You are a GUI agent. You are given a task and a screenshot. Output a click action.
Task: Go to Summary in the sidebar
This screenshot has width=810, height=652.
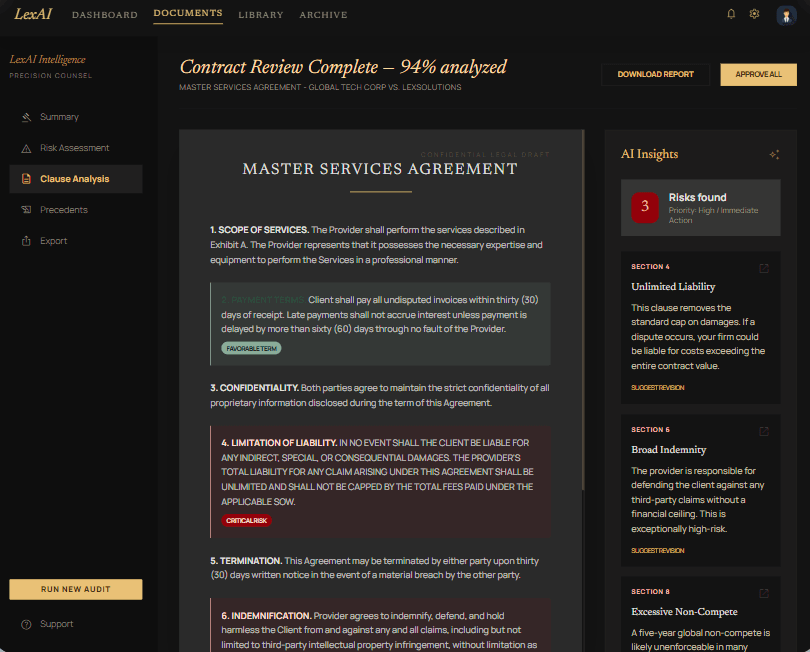coord(59,117)
